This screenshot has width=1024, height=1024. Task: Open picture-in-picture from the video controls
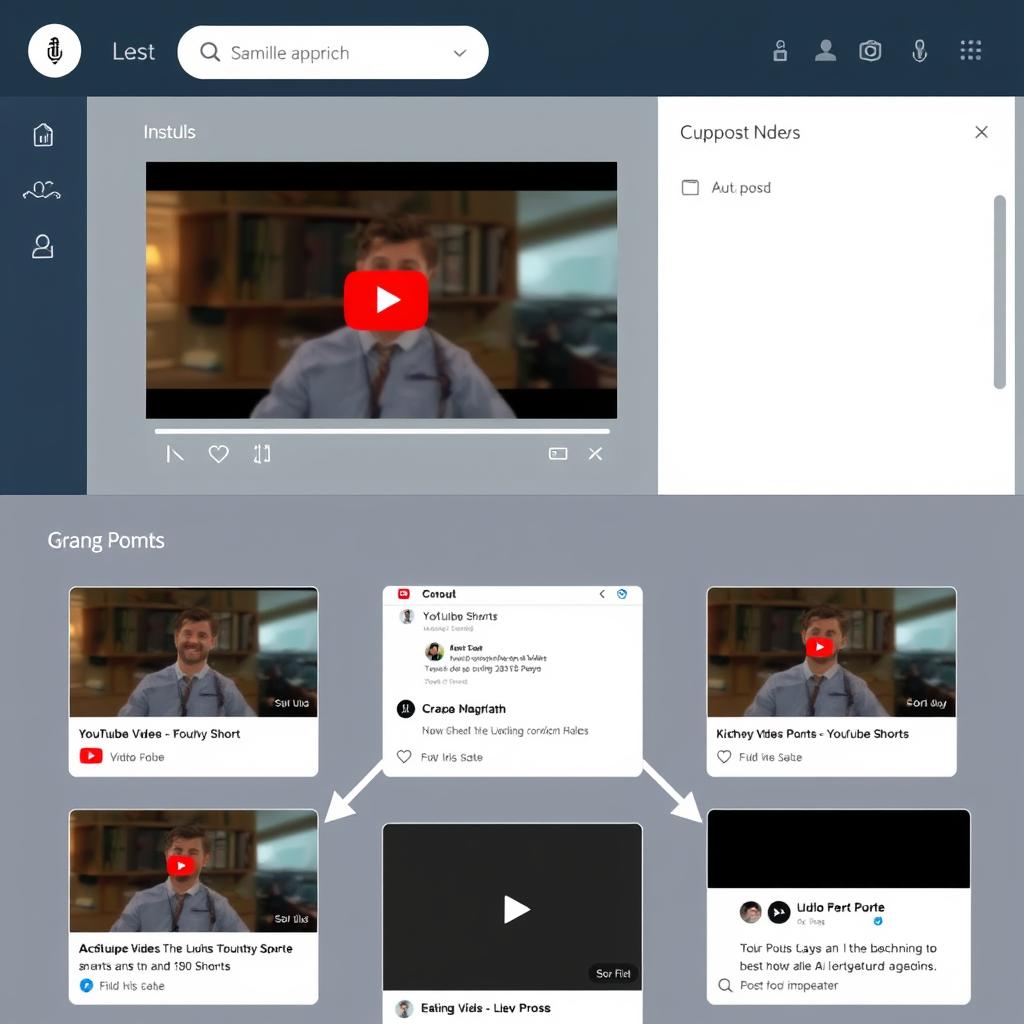(x=558, y=453)
